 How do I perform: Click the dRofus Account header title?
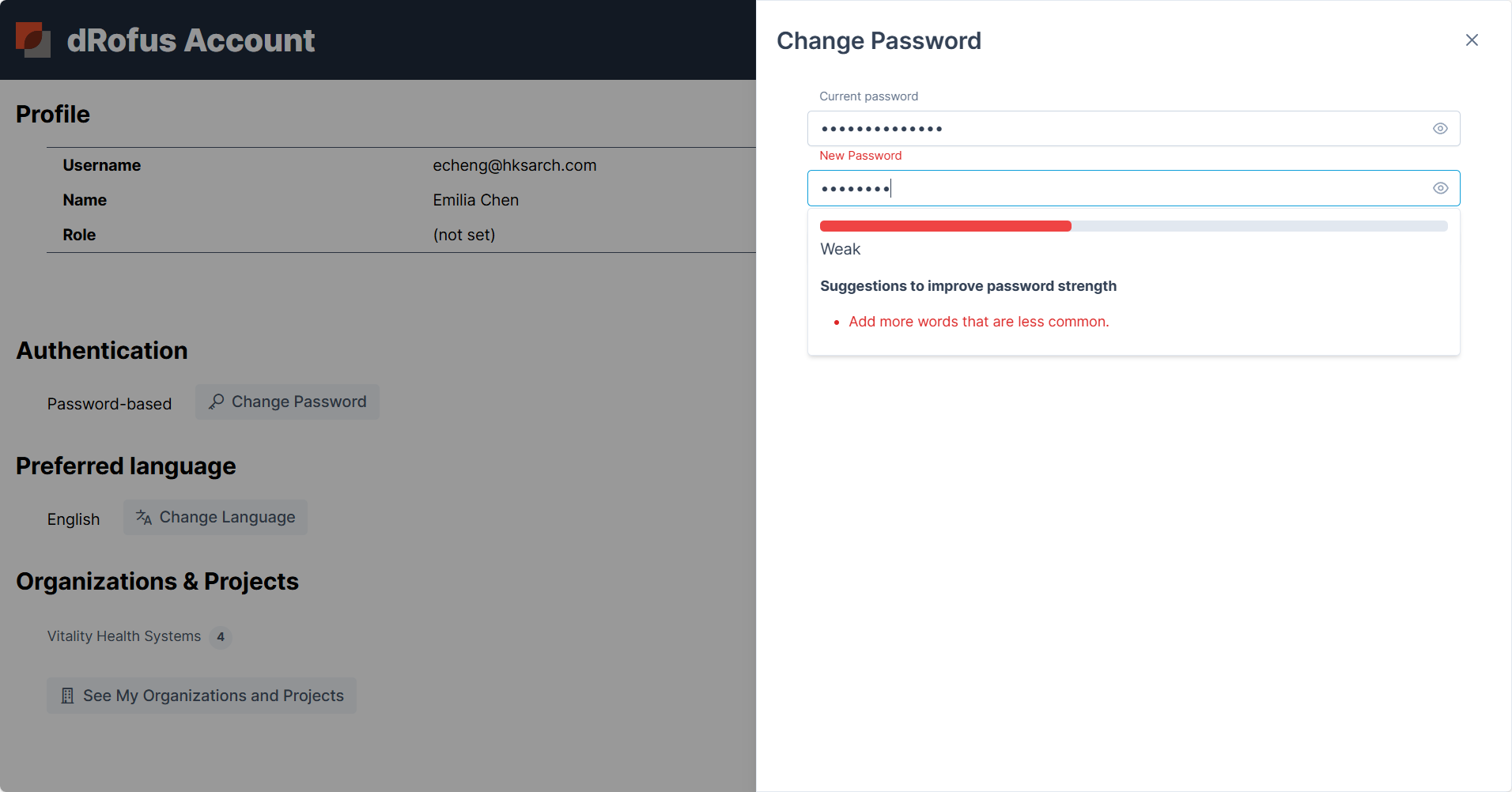click(x=191, y=40)
